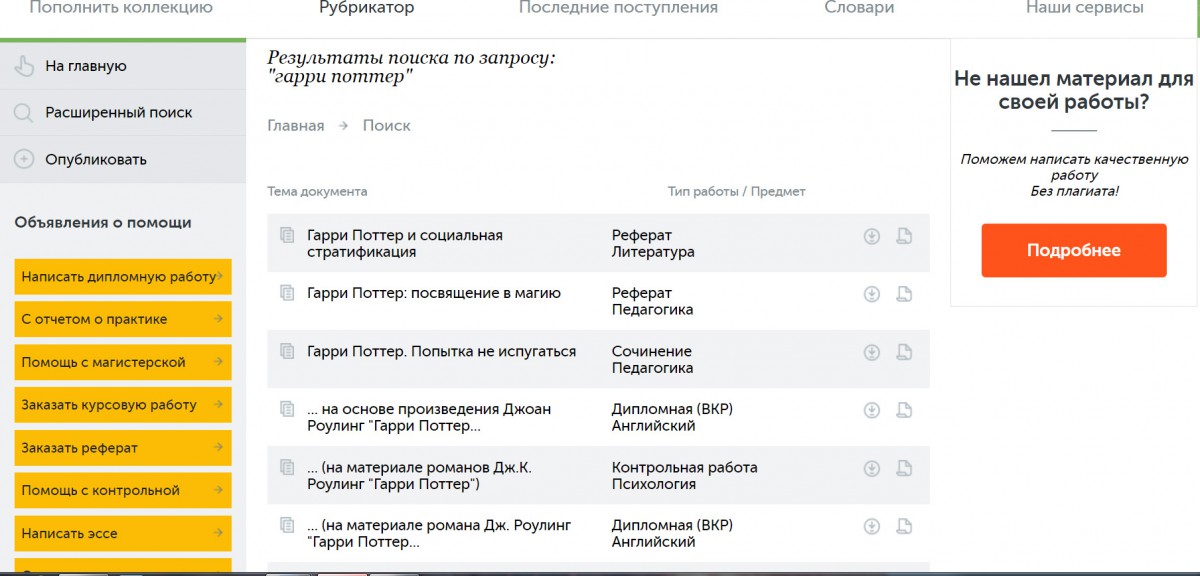Click arrow on 'Заказать курсовую работу' button
Screen dimensions: 1200x576
(x=218, y=405)
